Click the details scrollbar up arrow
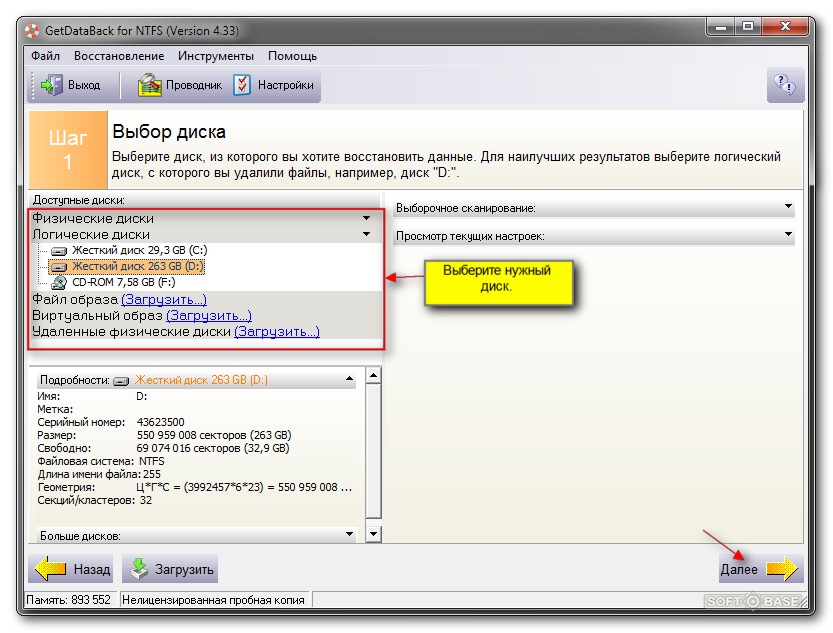Image resolution: width=833 pixels, height=633 pixels. coord(373,375)
